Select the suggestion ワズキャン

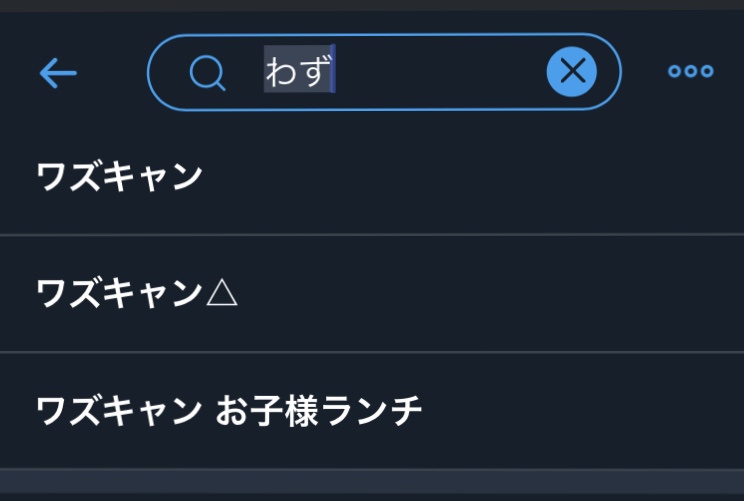(120, 176)
